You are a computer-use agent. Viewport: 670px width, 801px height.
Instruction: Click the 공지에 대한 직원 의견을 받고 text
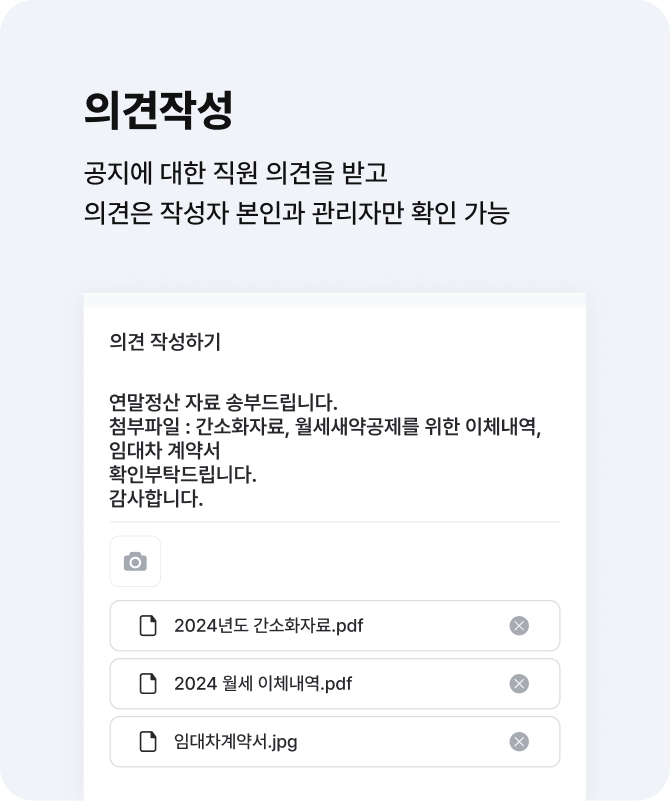(235, 172)
